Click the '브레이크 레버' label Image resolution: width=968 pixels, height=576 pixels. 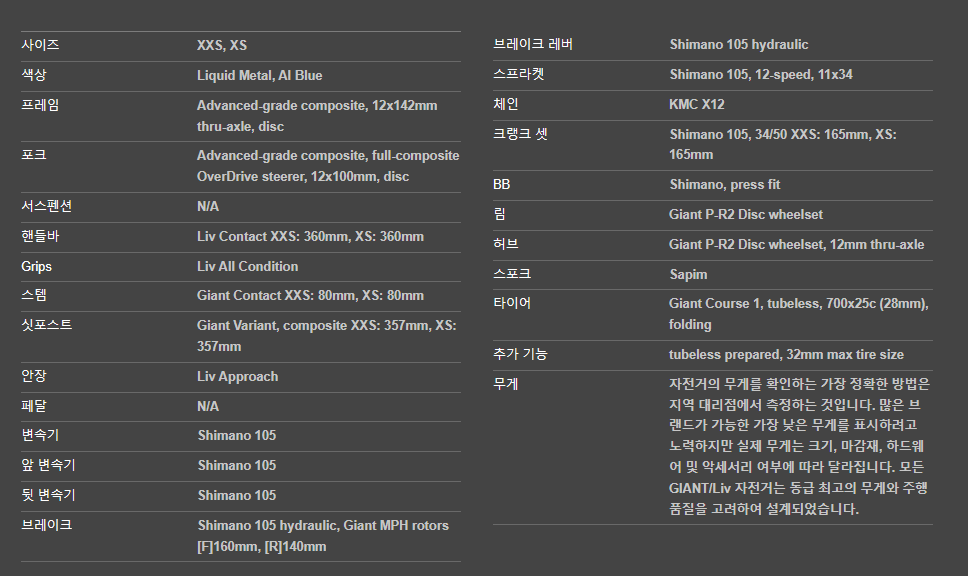point(533,44)
